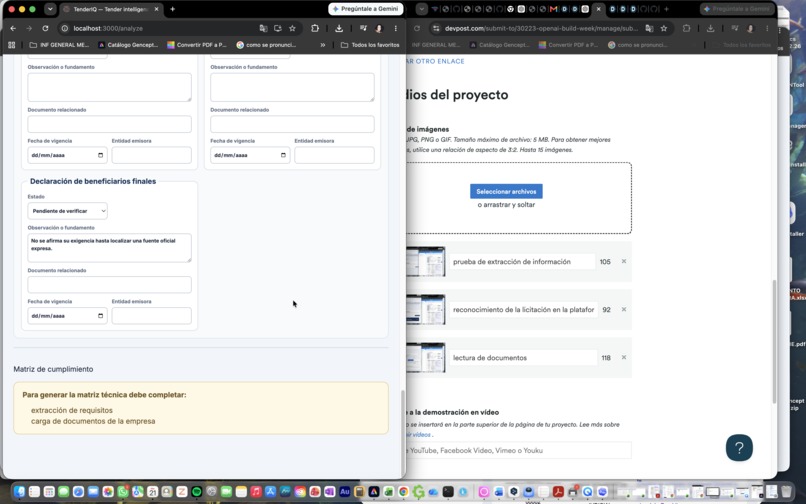
Task: Open Terminal from the dock
Action: point(448,492)
